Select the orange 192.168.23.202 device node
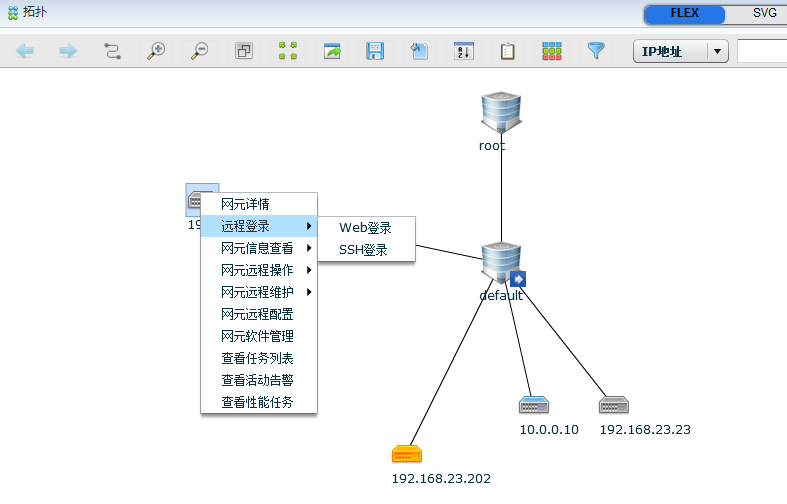The image size is (787, 504). [x=407, y=455]
